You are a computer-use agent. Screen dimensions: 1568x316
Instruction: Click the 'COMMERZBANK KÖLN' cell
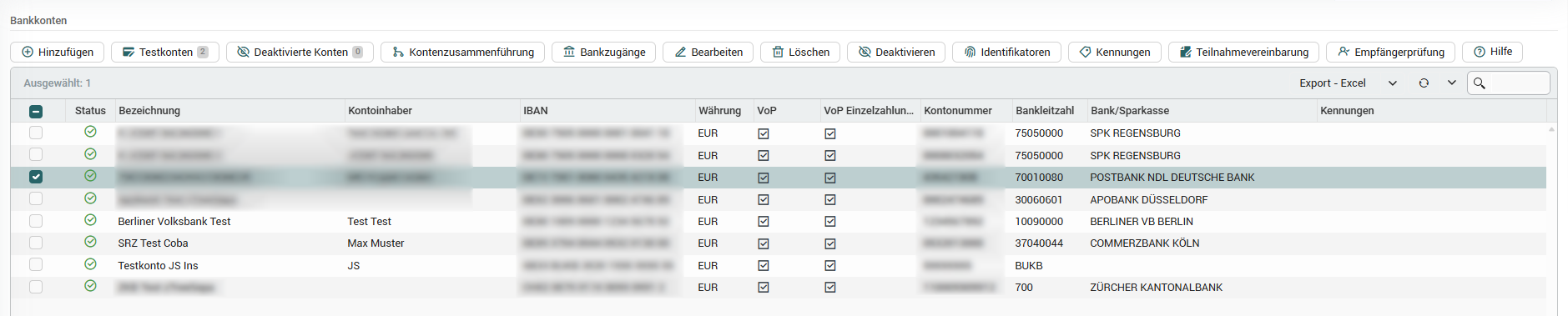[x=1144, y=243]
